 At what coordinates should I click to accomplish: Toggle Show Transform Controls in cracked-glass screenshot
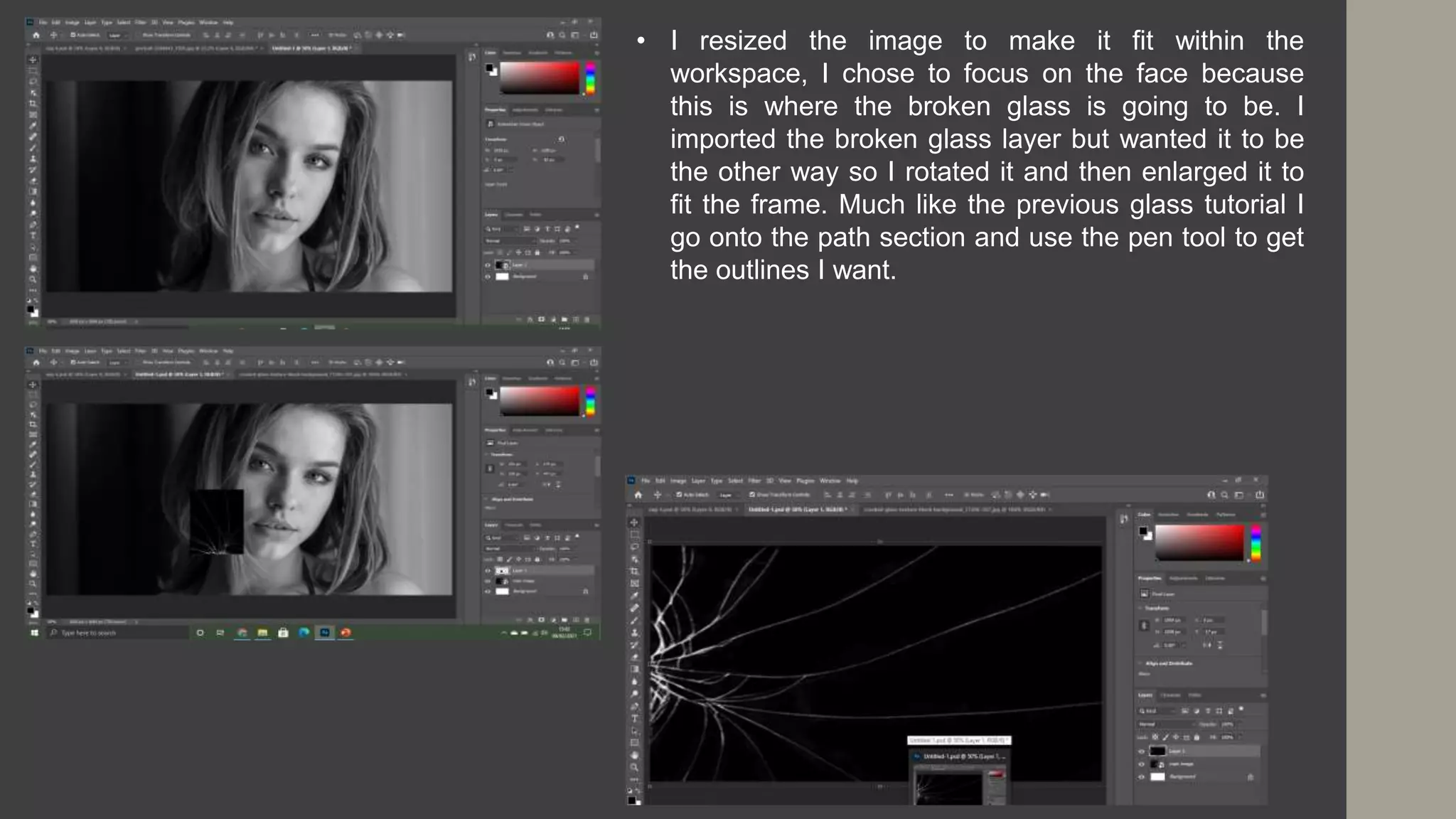click(752, 495)
